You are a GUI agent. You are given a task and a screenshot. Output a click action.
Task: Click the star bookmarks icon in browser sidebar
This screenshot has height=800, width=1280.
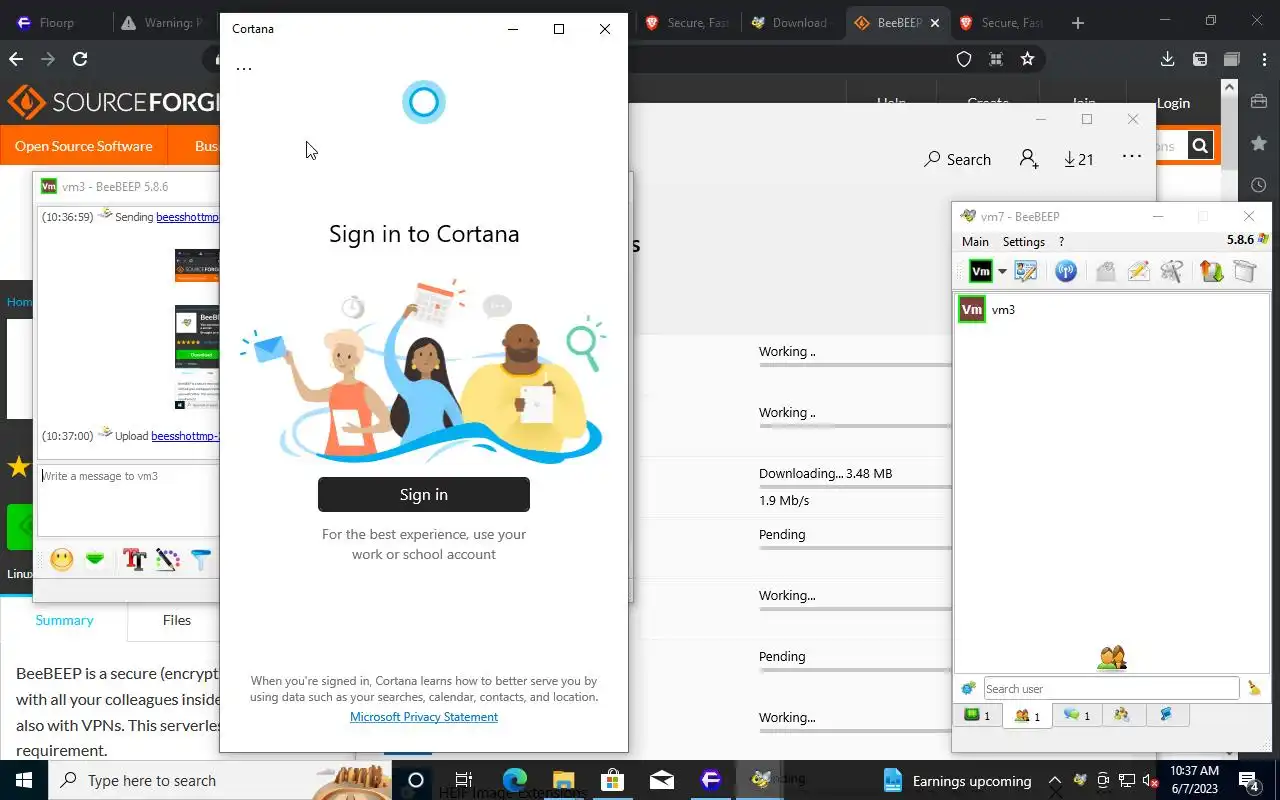coord(1259,143)
